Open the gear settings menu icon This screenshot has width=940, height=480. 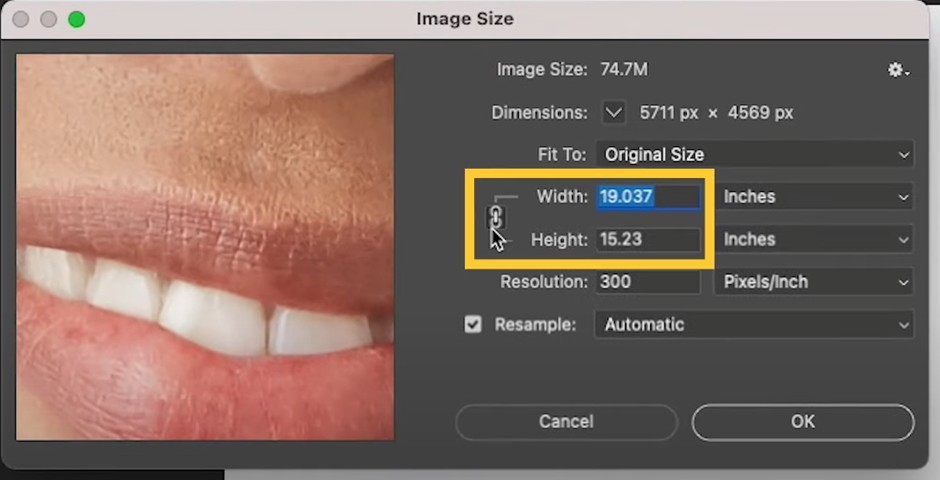pos(898,71)
